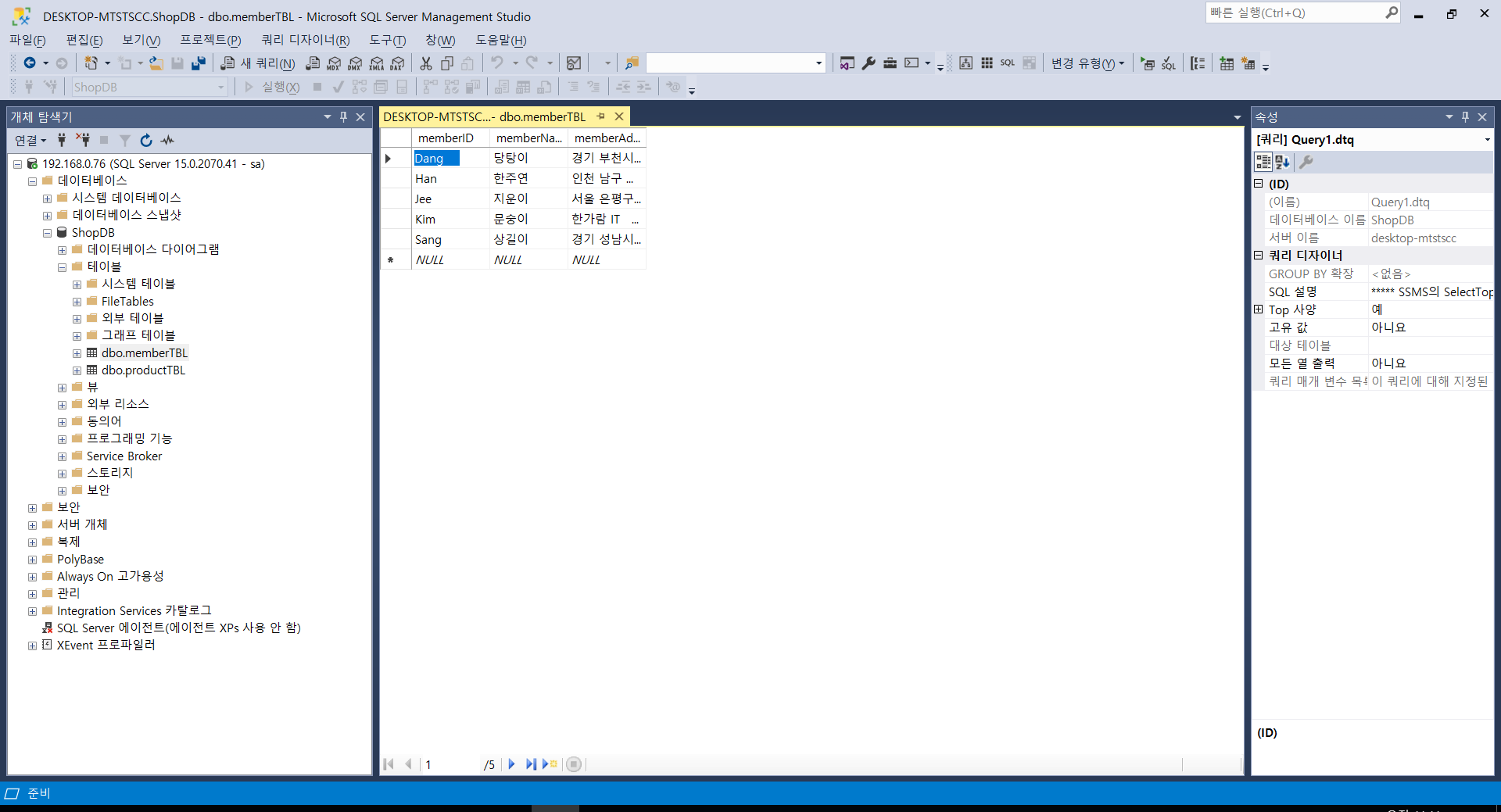The image size is (1501, 812).
Task: Expand the dbo.productTBL table node
Action: point(77,370)
